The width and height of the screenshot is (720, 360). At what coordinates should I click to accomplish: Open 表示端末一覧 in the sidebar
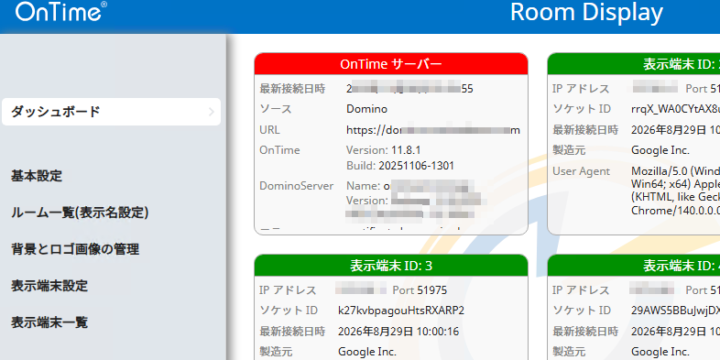click(x=49, y=323)
